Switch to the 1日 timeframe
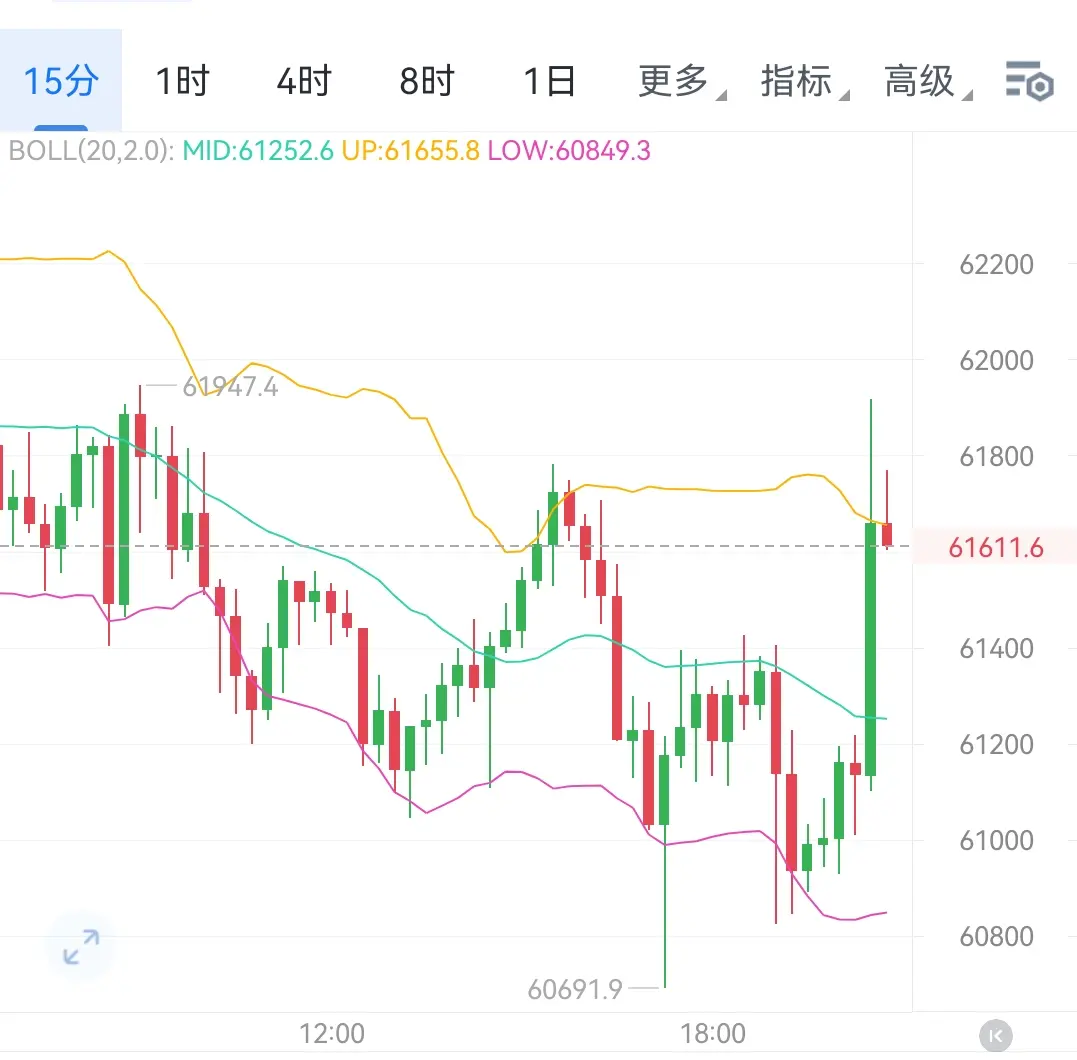 tap(549, 81)
